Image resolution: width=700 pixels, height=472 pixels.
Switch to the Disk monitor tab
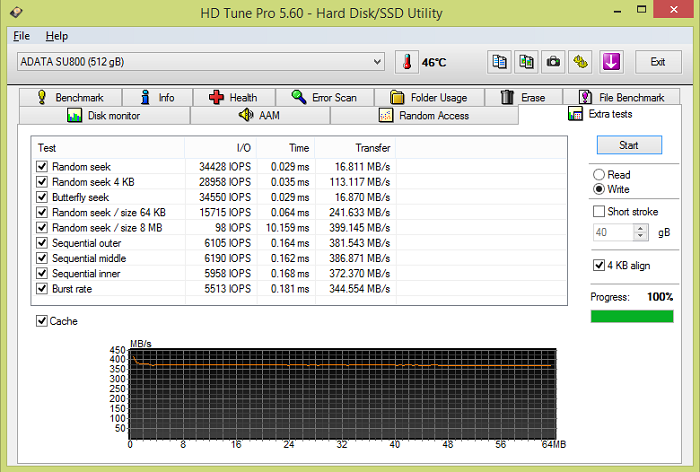104,116
